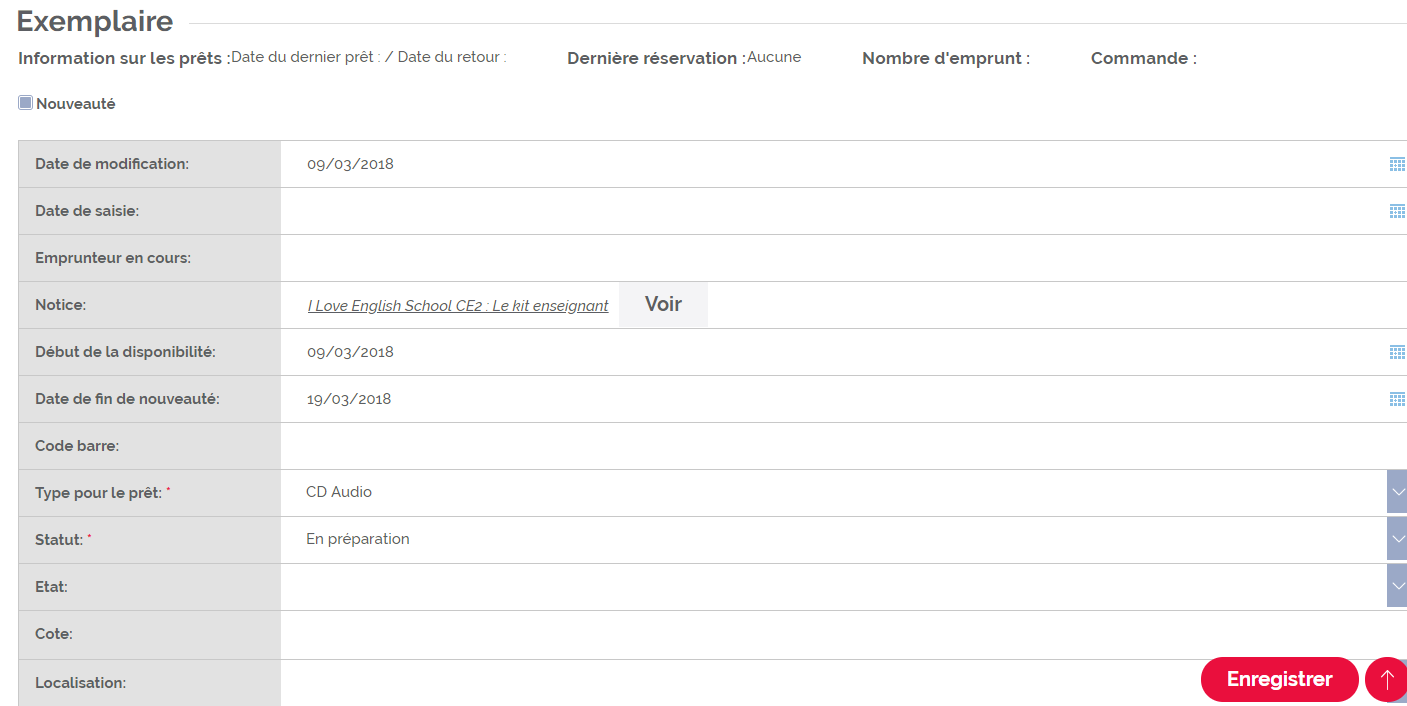Toggle the Nouveauté checkbox
Screen dimensions: 1407x706
click(x=25, y=103)
